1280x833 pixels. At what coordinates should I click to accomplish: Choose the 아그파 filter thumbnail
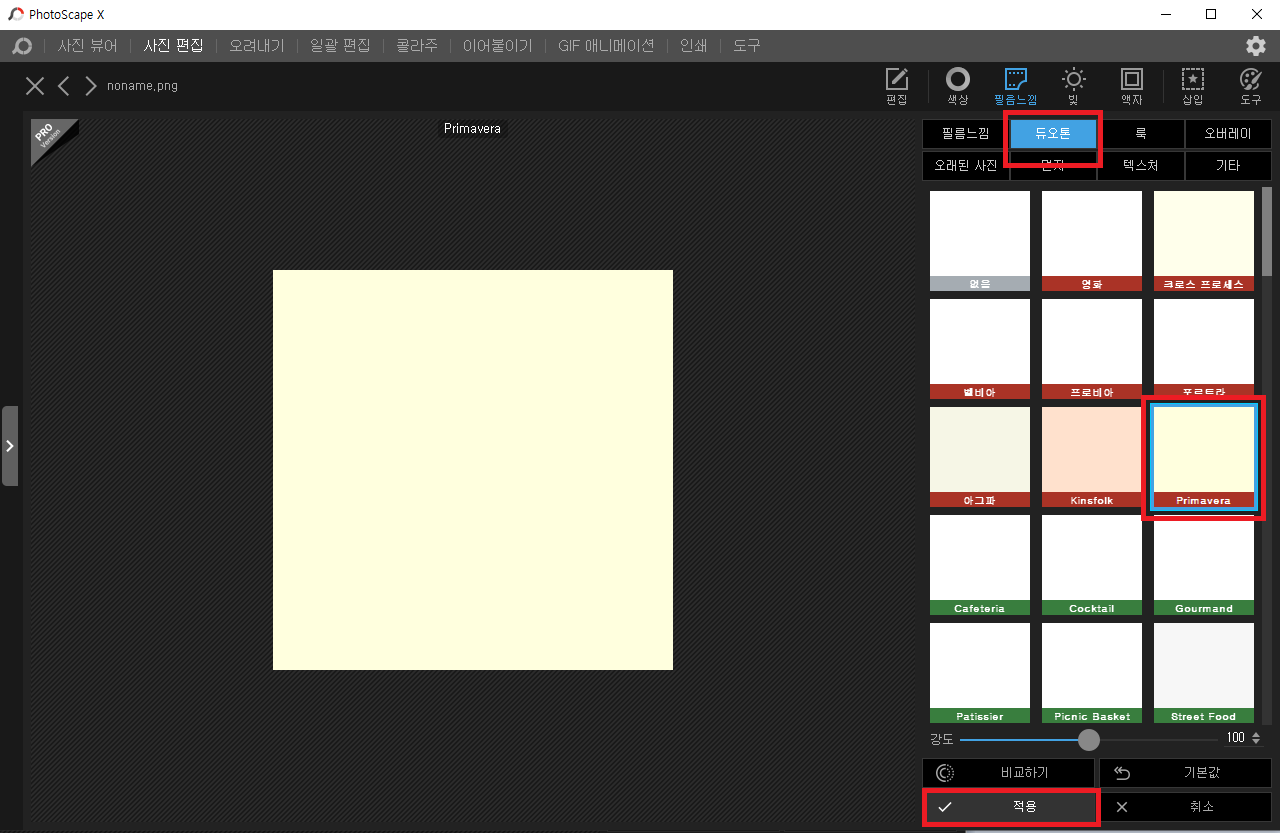980,457
